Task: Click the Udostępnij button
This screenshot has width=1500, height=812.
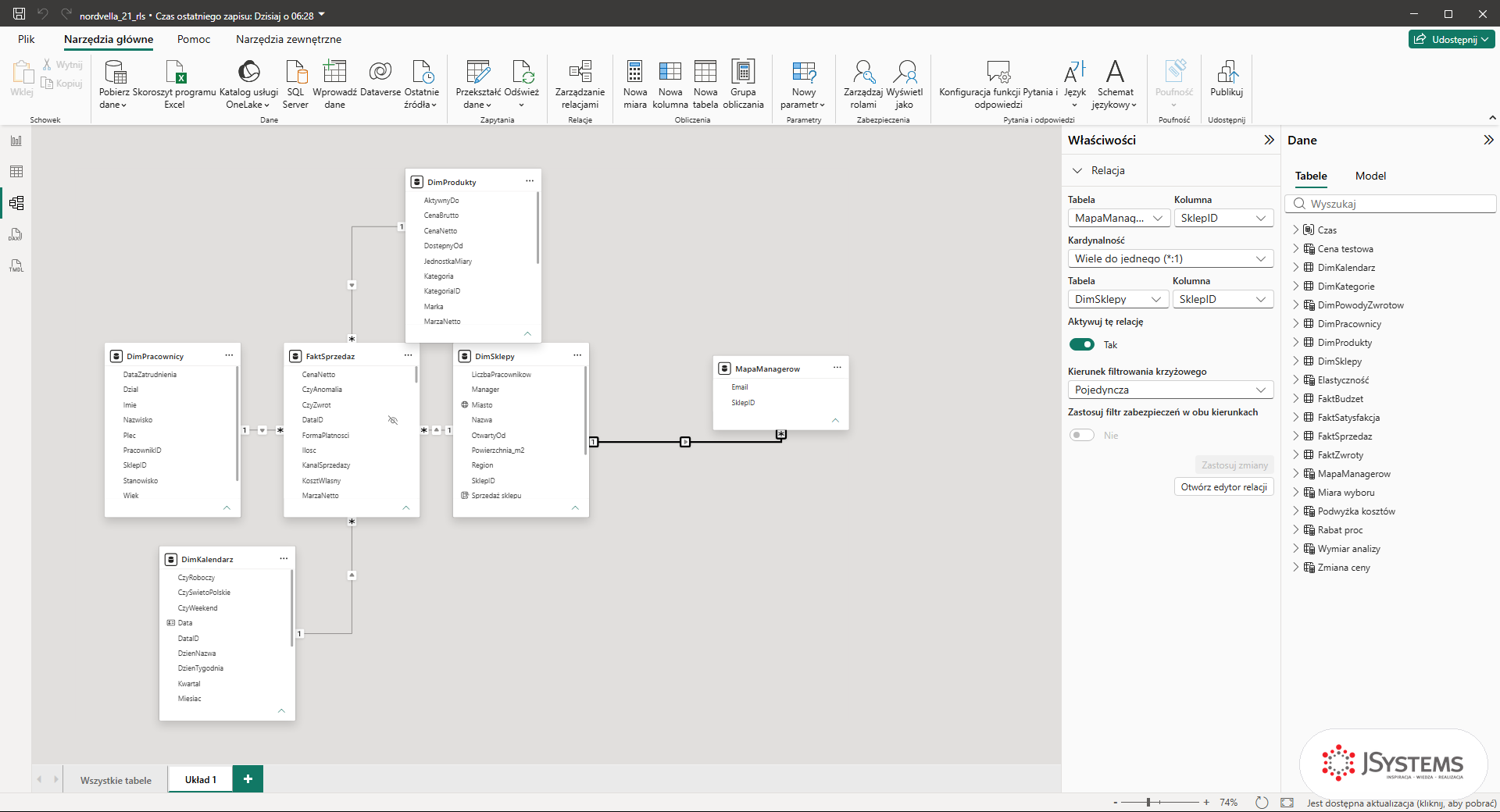Action: 1452,39
